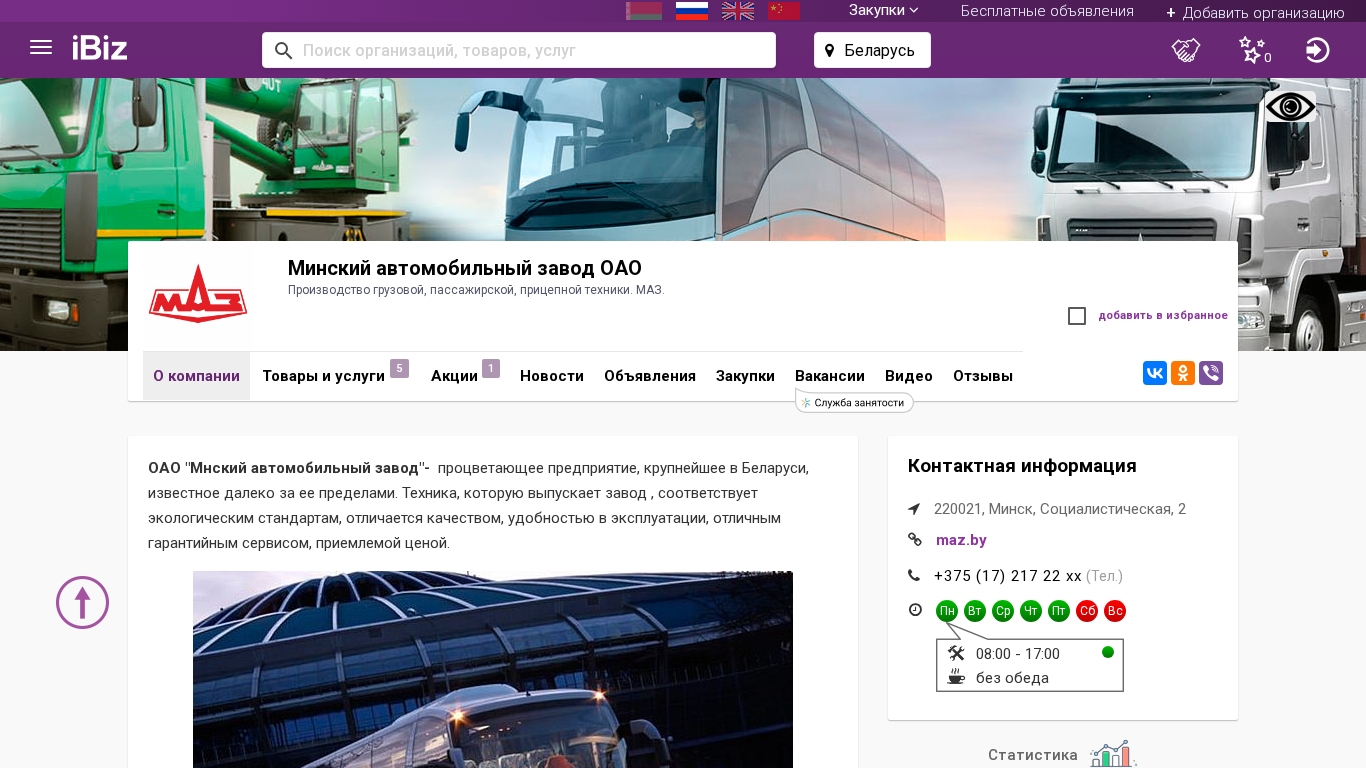Click the MAZ company logo
Screen dimensions: 1366x768
(x=198, y=294)
